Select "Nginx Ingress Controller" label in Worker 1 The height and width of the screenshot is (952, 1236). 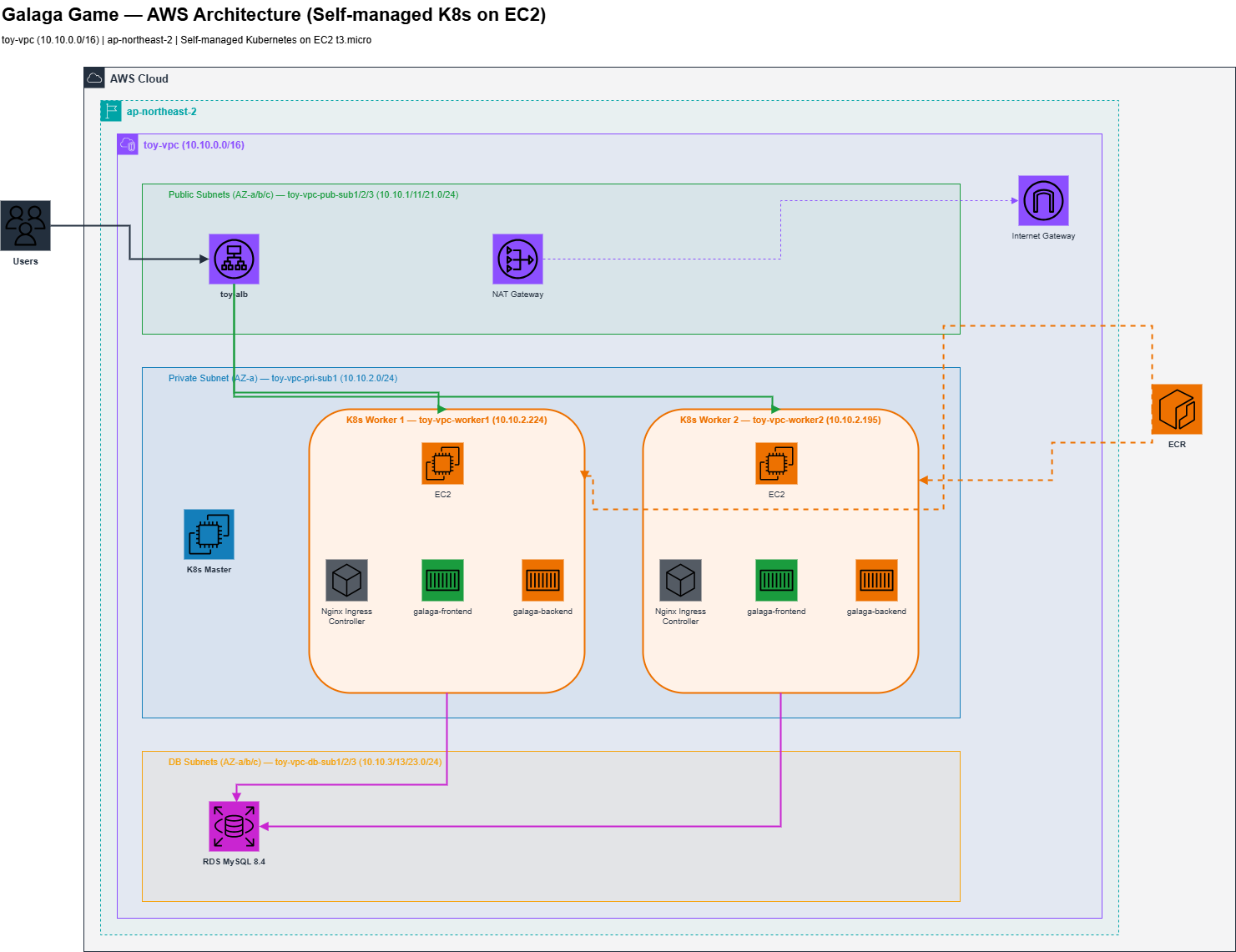[x=346, y=617]
